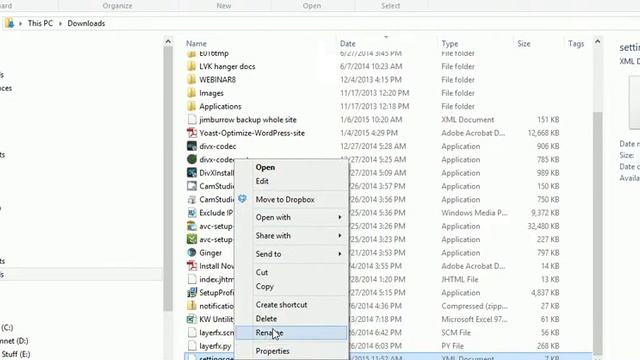The image size is (640, 360).
Task: Click the navigation pane scrollbar thumb
Action: [168, 179]
